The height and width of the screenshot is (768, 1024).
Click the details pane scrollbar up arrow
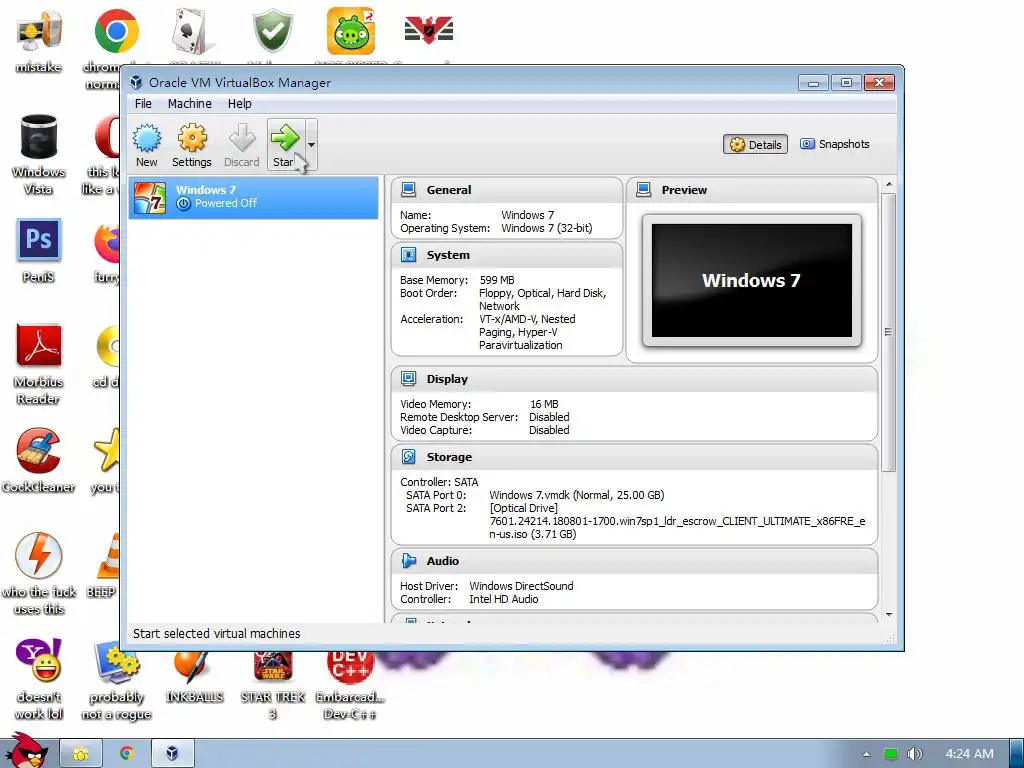tap(888, 185)
